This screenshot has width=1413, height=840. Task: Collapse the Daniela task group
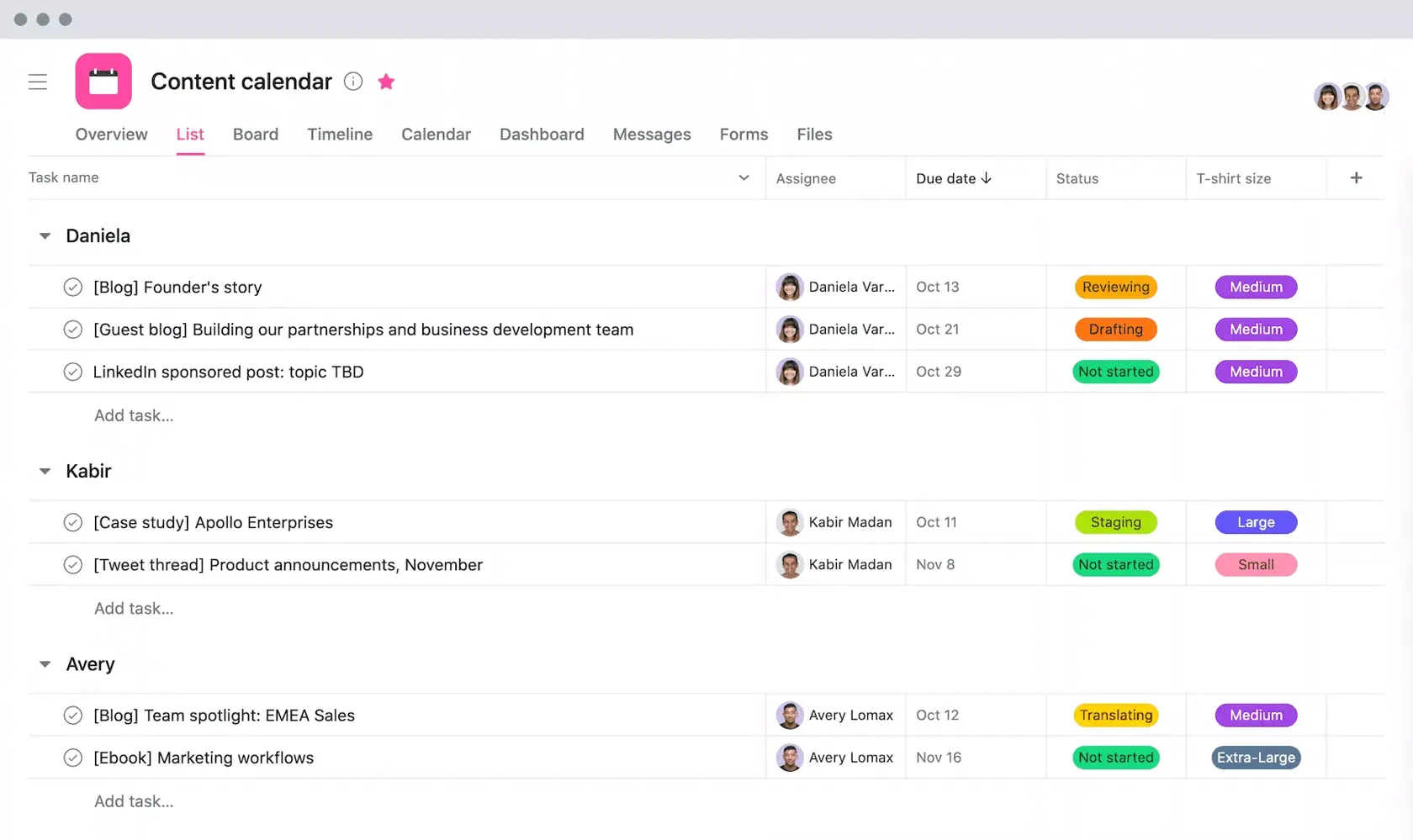pyautogui.click(x=44, y=236)
